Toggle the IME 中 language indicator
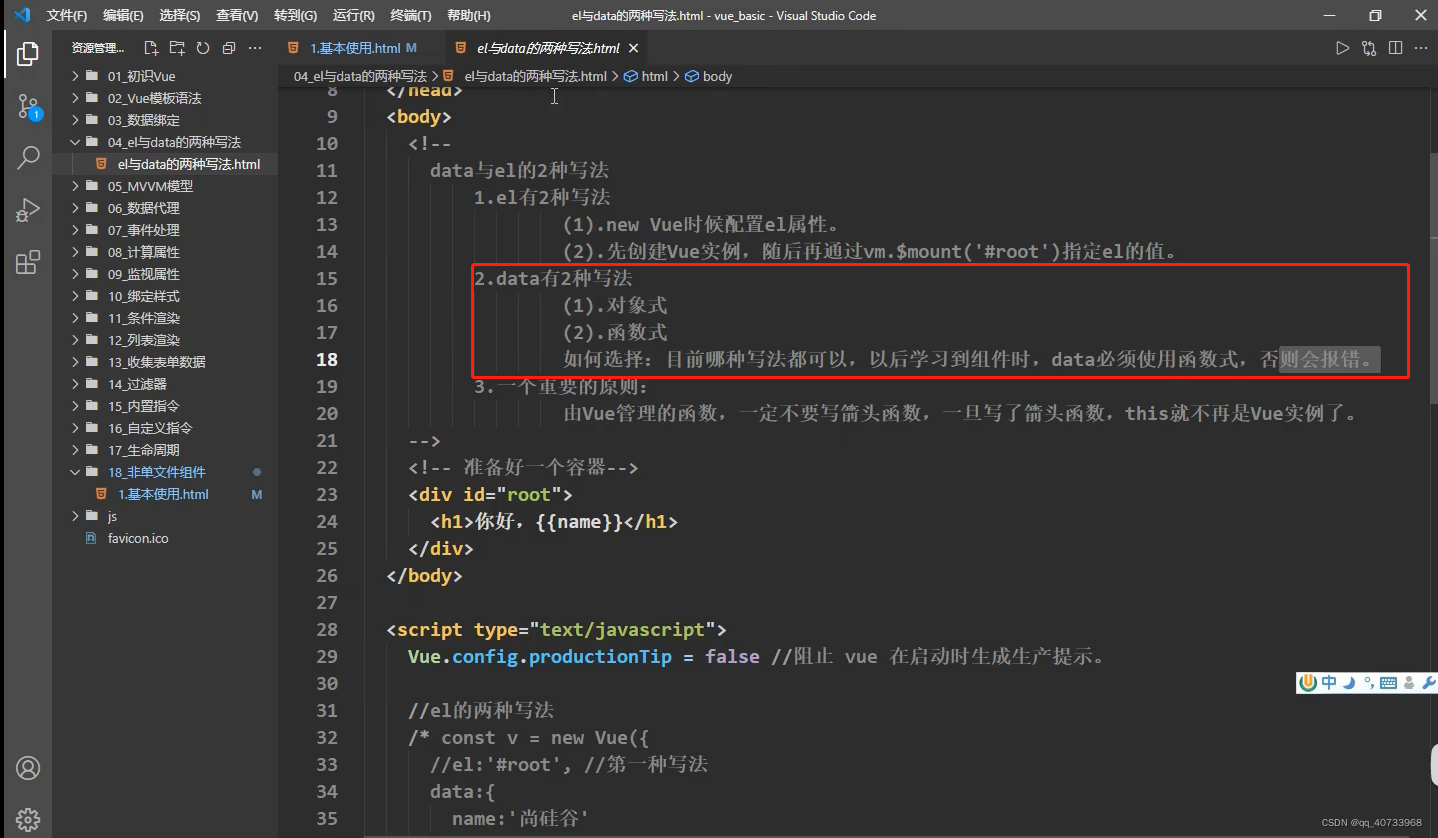This screenshot has width=1438, height=838. click(1329, 683)
